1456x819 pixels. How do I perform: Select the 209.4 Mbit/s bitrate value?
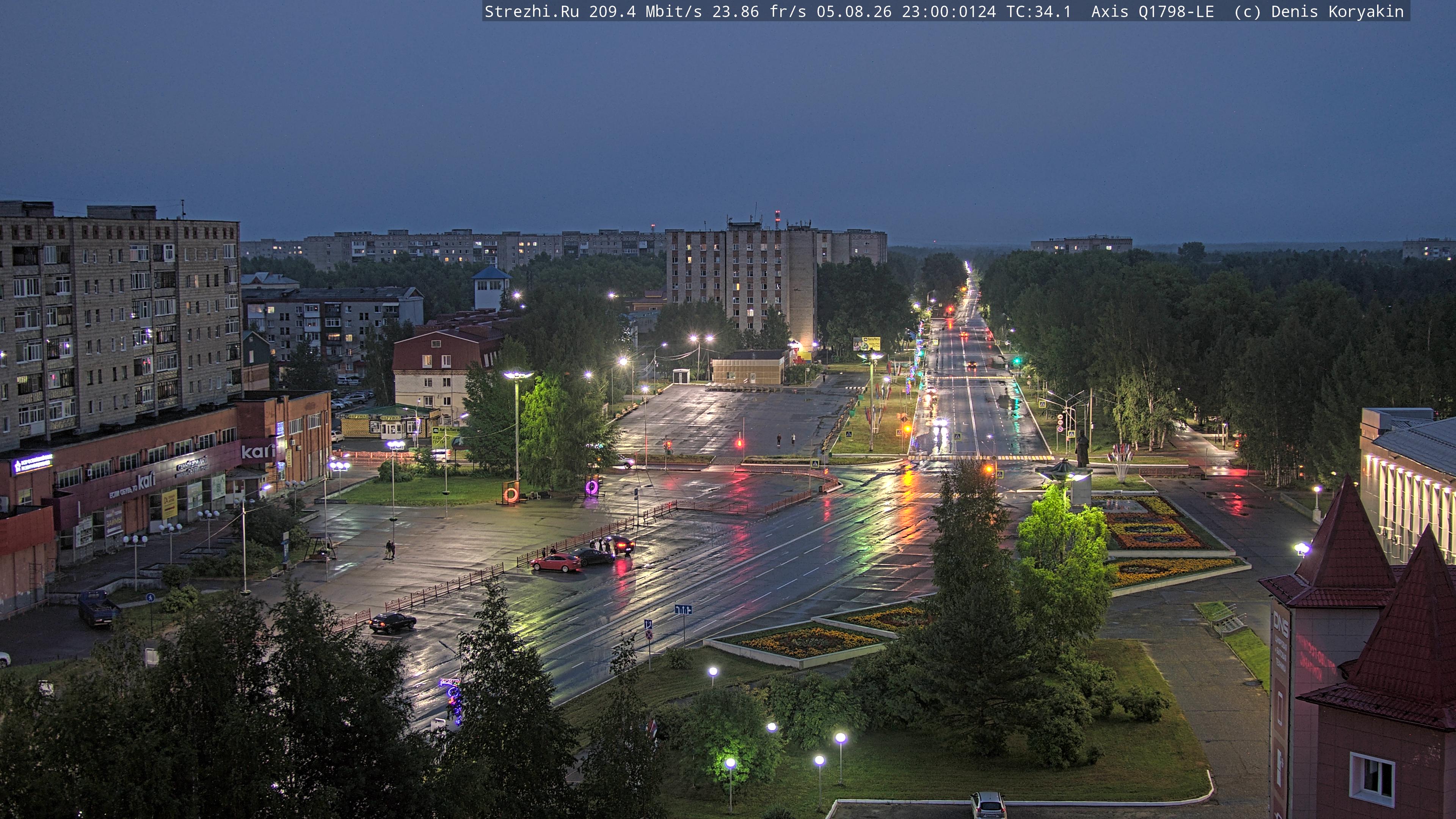pyautogui.click(x=645, y=11)
